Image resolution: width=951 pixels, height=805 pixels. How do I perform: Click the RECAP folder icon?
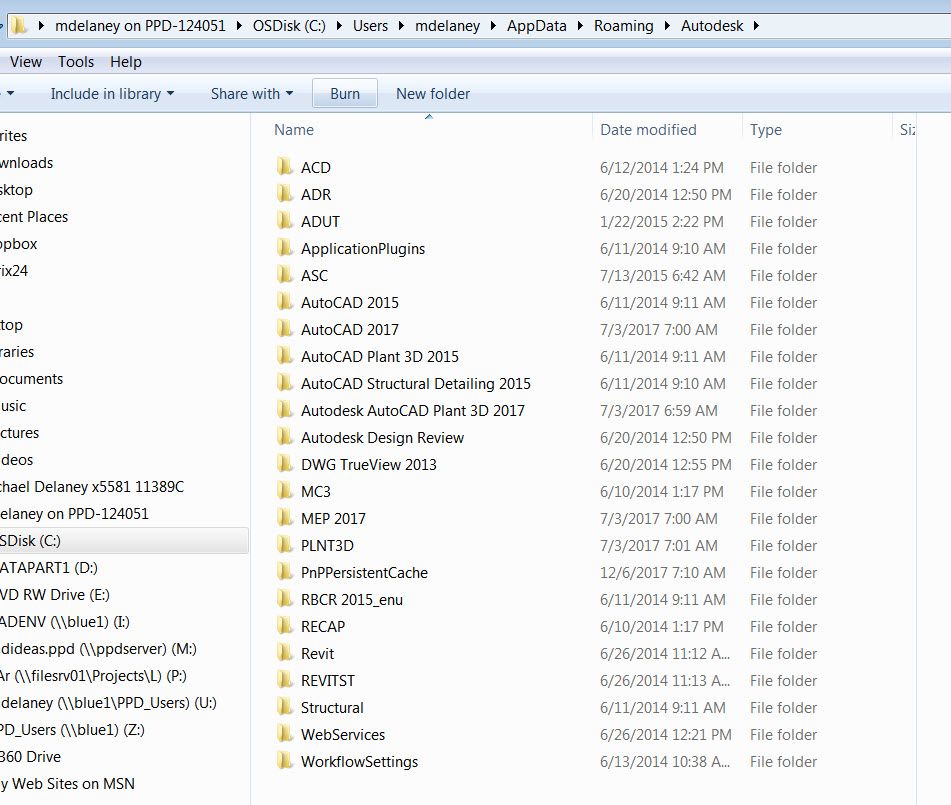coord(284,626)
